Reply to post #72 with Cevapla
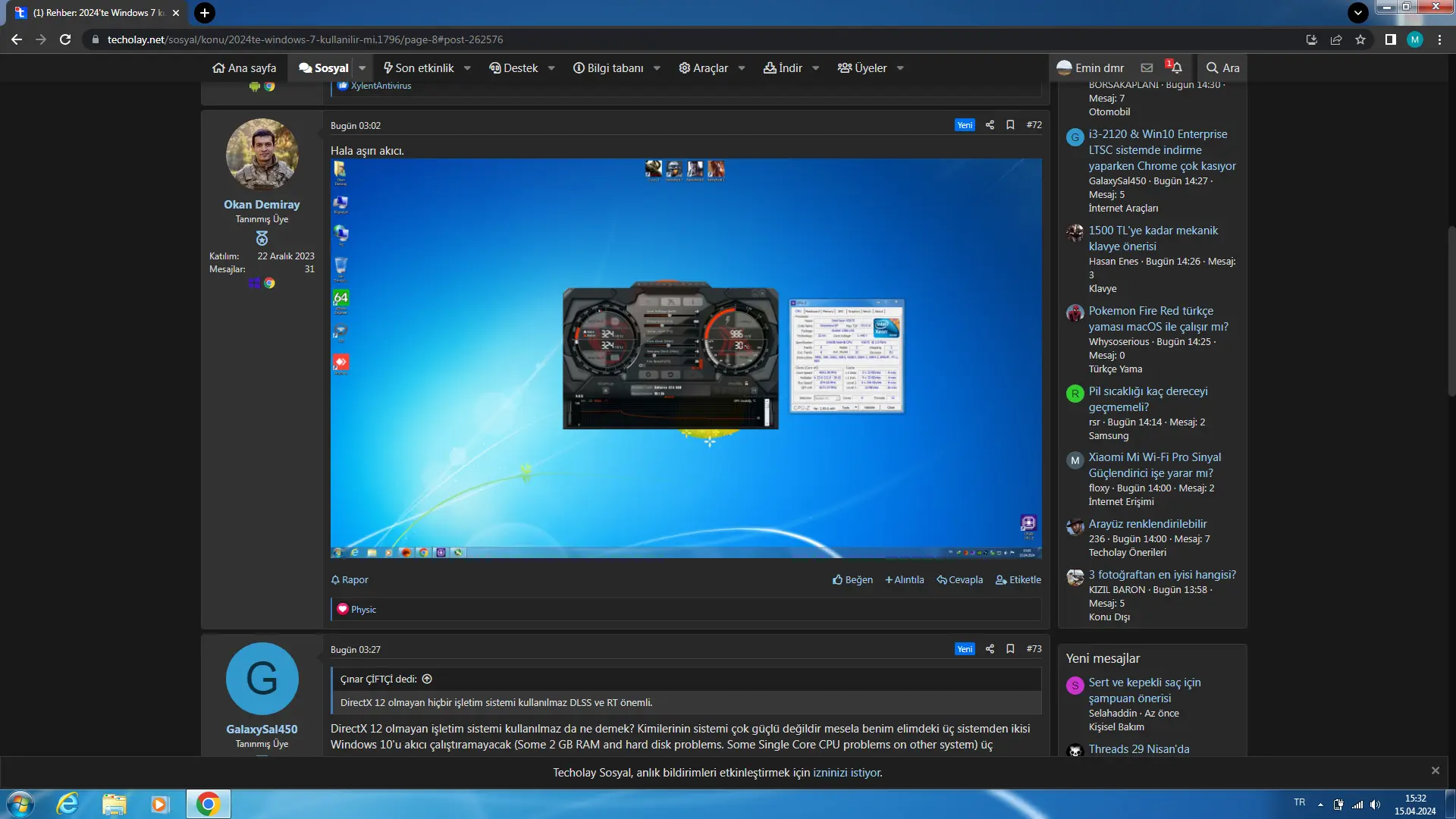This screenshot has height=819, width=1456. click(960, 580)
